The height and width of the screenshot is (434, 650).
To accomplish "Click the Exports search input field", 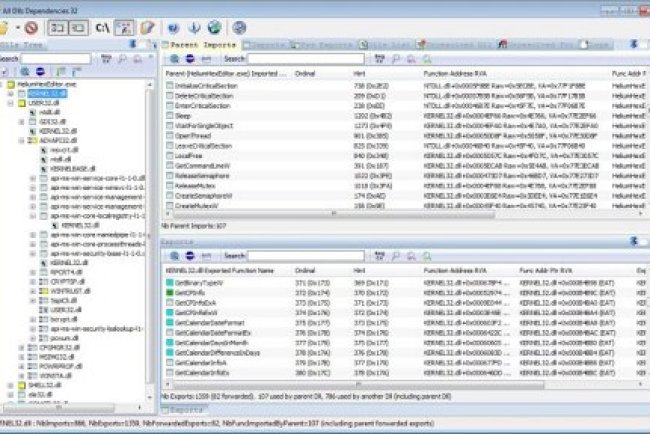I will (306, 256).
